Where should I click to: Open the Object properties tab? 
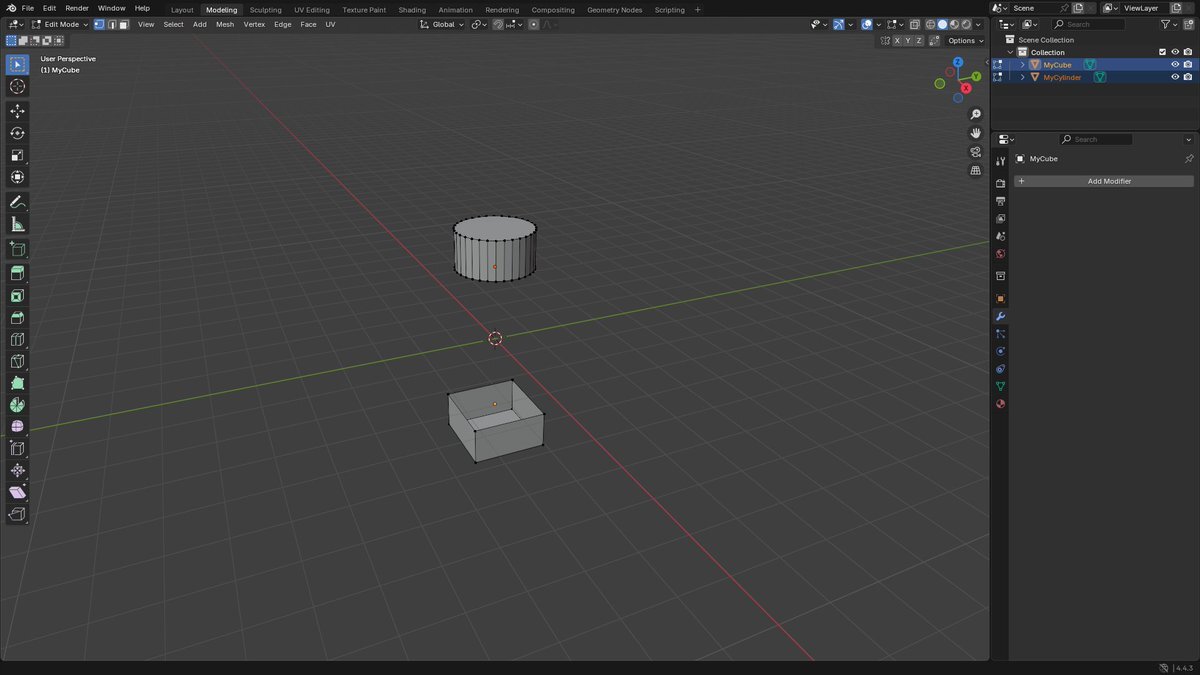click(1000, 298)
